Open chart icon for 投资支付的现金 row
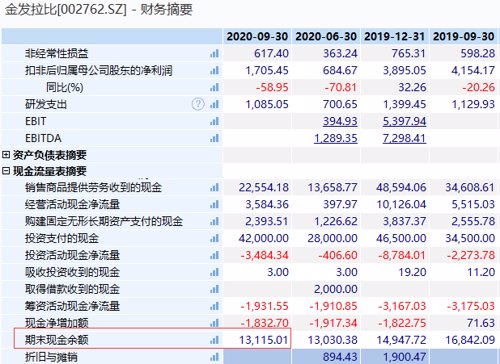The image size is (500, 364). coord(214,238)
